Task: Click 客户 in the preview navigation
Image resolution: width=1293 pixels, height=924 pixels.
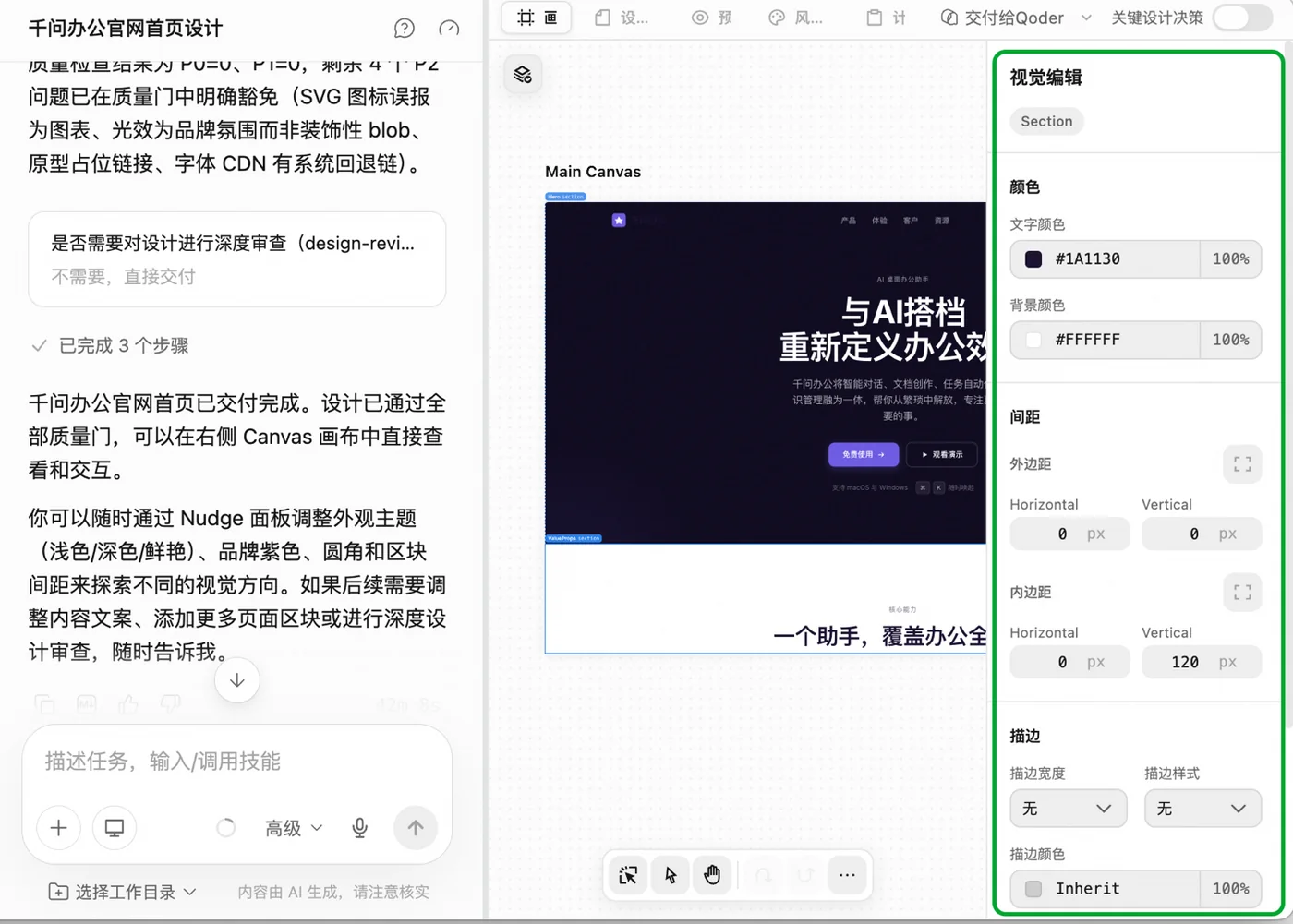Action: coord(911,221)
